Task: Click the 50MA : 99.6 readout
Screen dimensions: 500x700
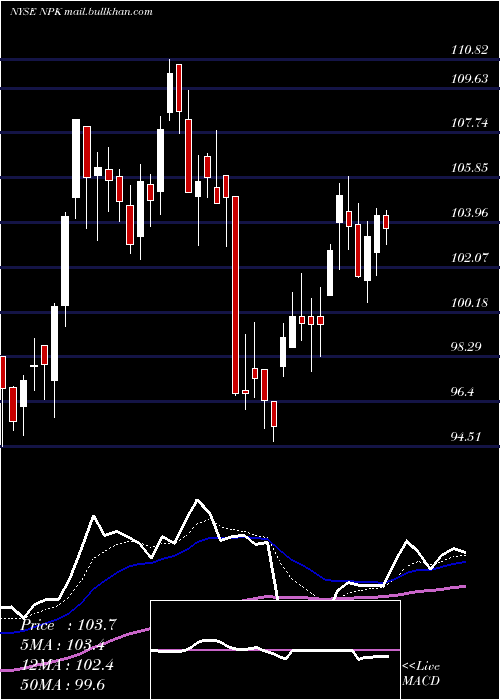Action: point(62,684)
